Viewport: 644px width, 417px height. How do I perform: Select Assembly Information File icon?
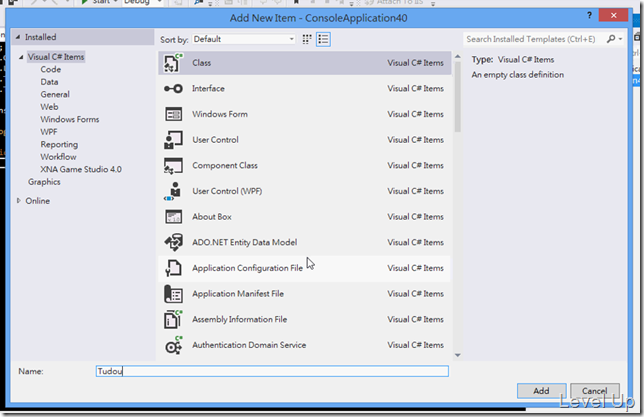(173, 319)
